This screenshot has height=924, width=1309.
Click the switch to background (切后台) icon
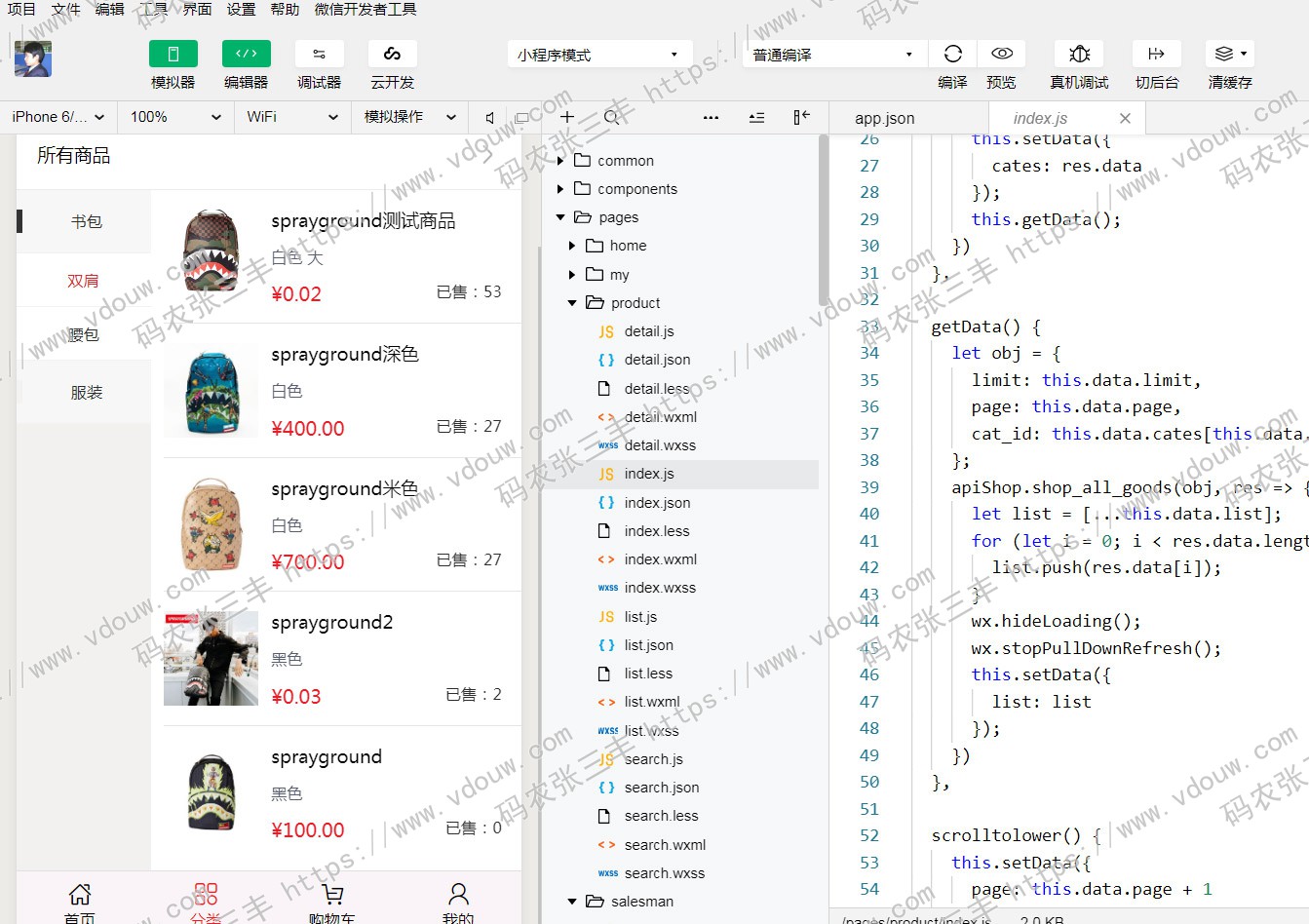(x=1156, y=55)
